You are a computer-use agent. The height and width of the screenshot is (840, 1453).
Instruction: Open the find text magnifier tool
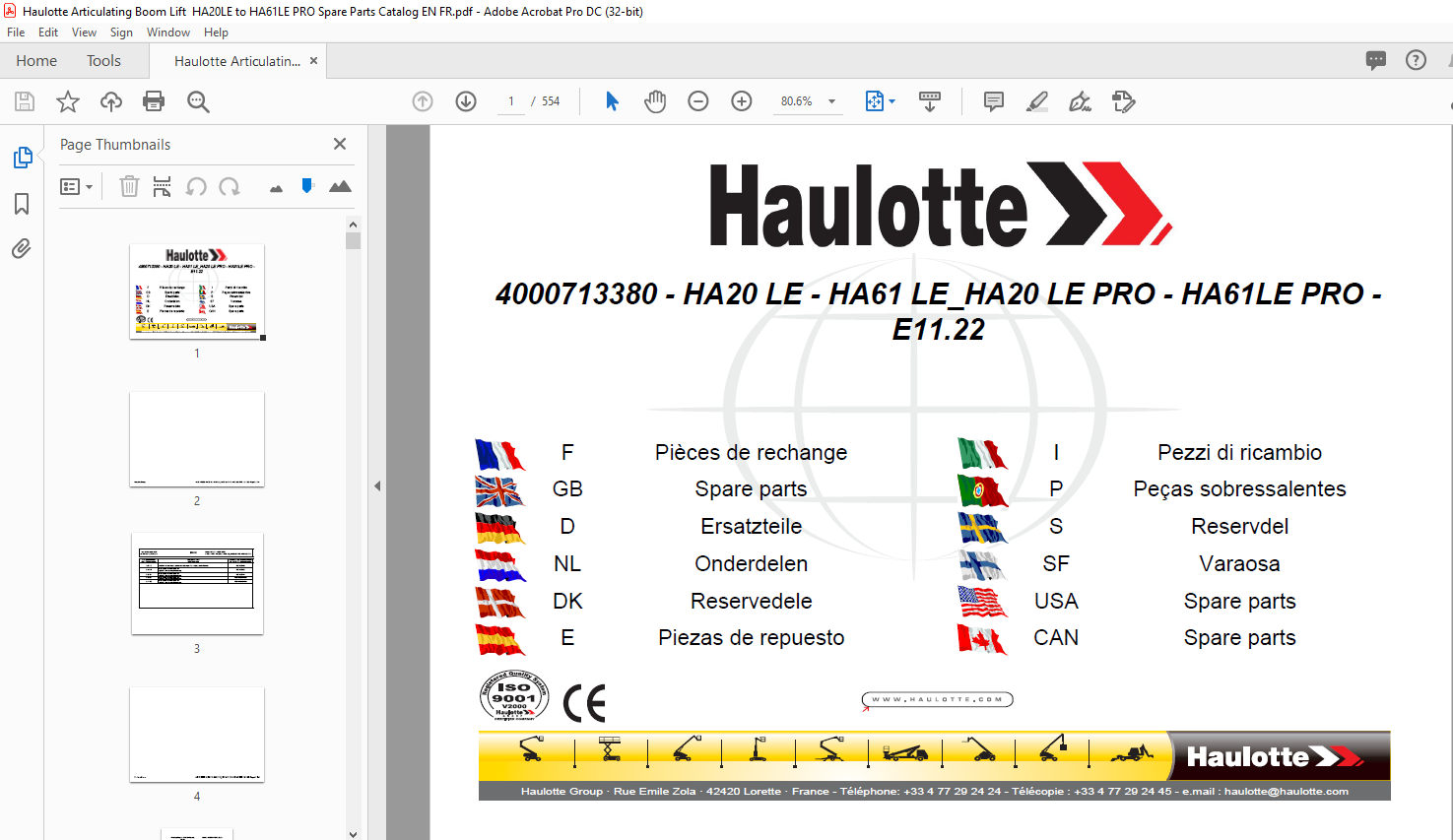click(x=198, y=101)
